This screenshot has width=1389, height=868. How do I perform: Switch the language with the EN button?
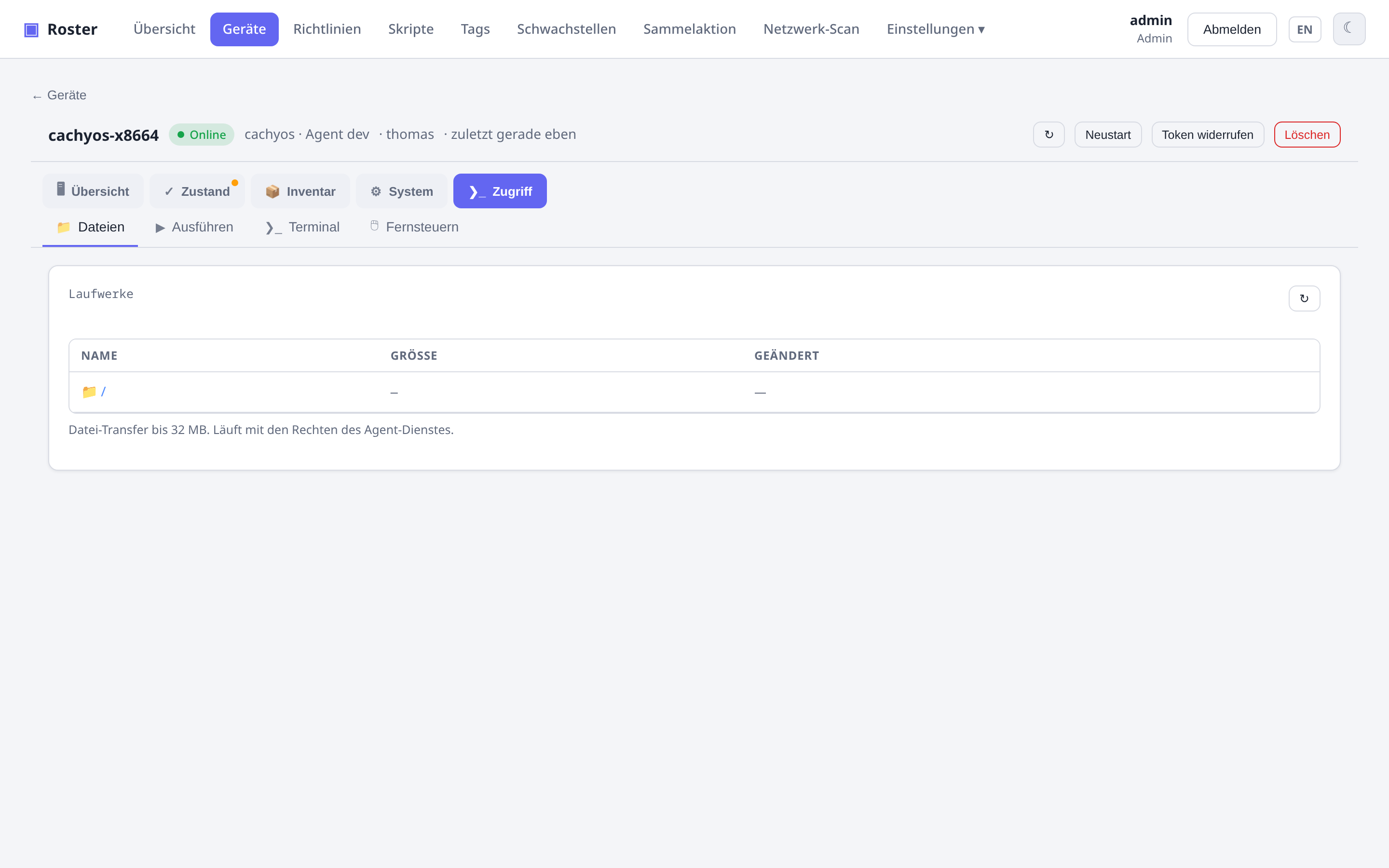1305,29
